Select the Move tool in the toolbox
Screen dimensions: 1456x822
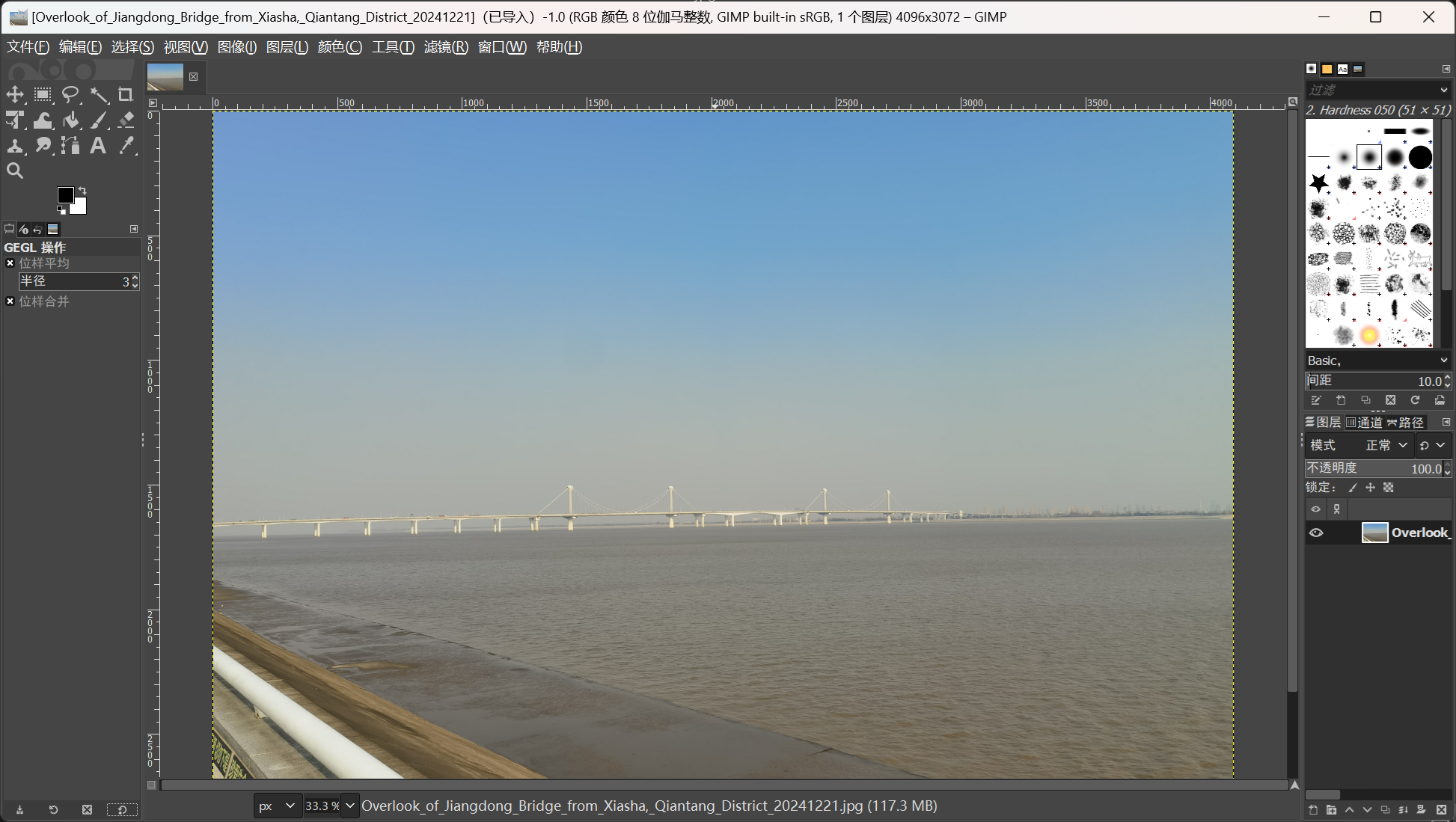coord(15,95)
